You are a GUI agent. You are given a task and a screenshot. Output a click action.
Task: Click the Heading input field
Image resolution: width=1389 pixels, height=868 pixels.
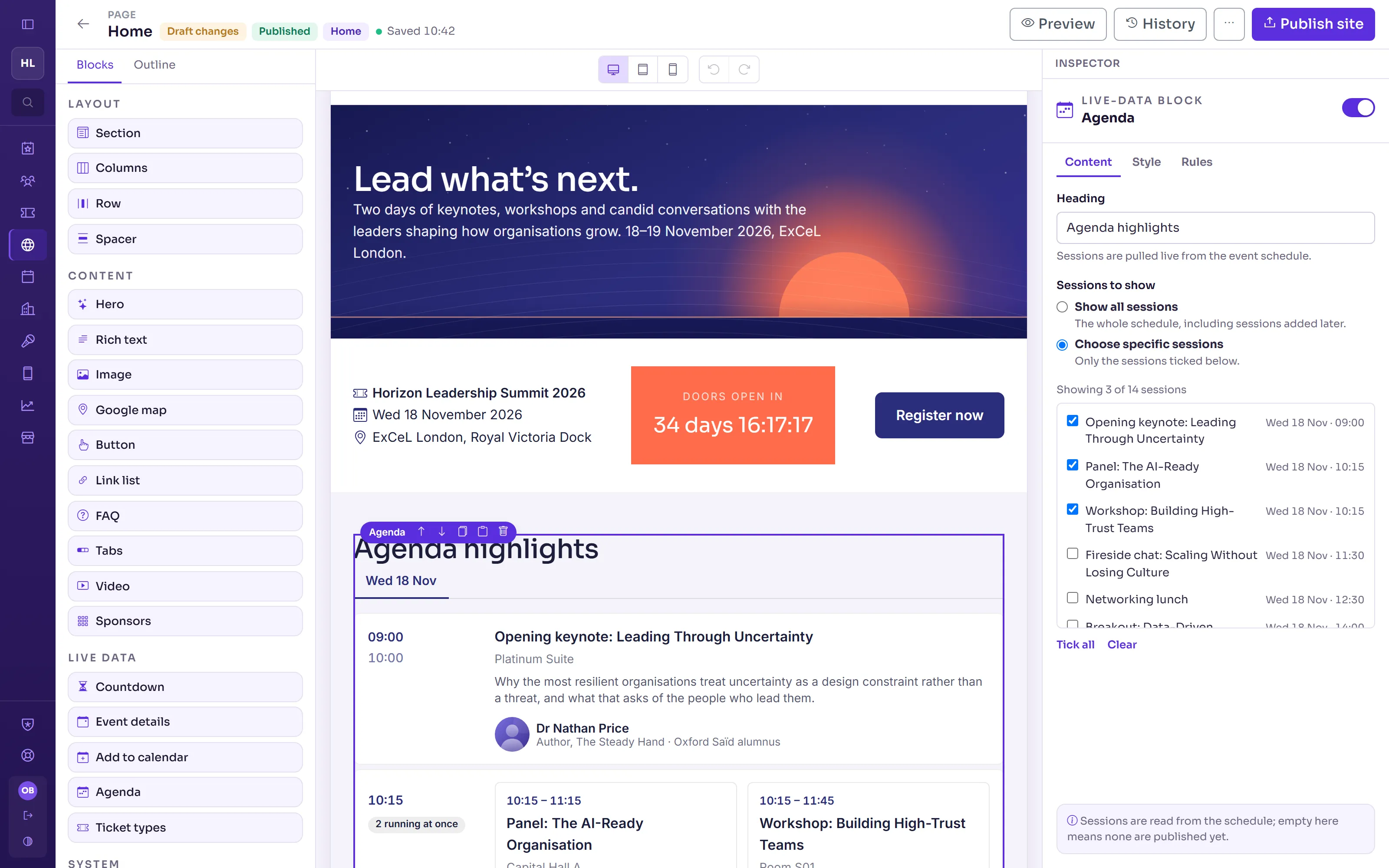point(1215,228)
